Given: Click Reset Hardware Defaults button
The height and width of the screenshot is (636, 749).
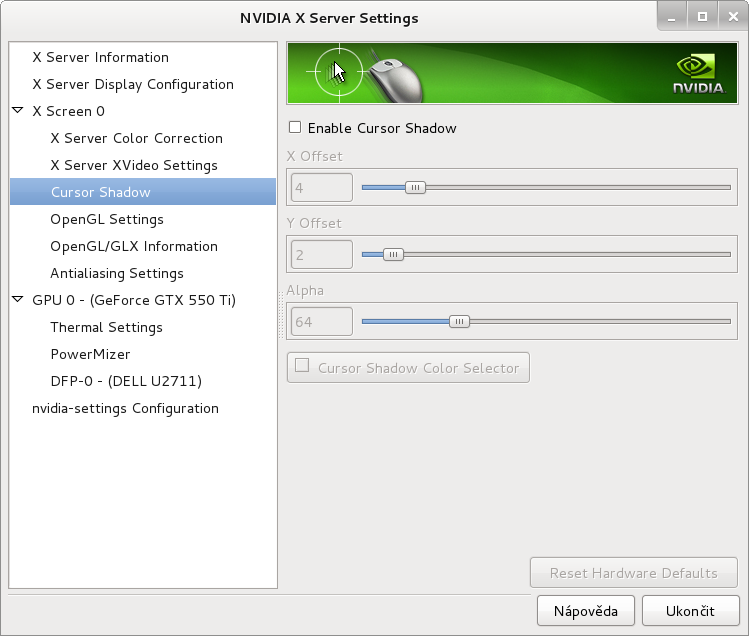Looking at the screenshot, I should coord(633,572).
